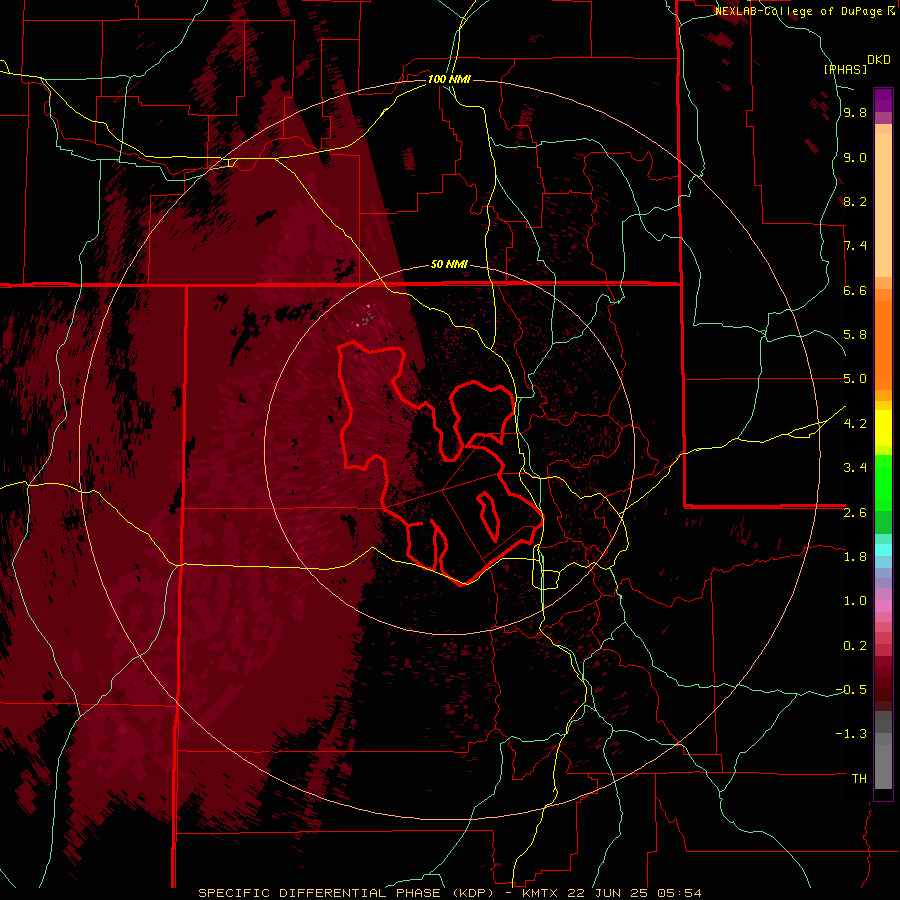This screenshot has width=900, height=900.
Task: Click the DKD product label above the scale
Action: [x=879, y=60]
